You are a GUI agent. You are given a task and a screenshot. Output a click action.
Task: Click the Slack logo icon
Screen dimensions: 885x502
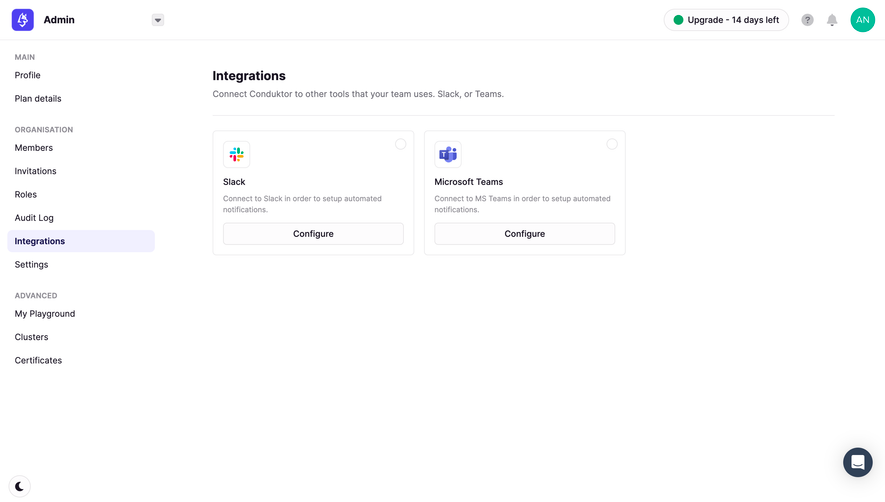point(236,154)
